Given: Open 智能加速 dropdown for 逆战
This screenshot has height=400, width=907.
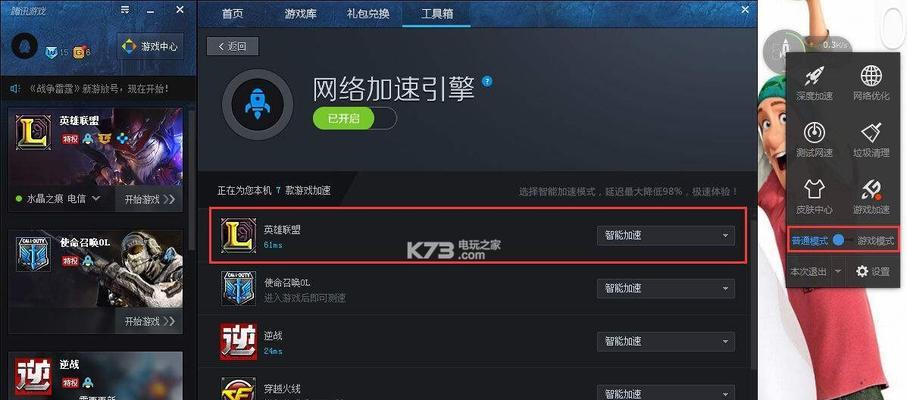Looking at the screenshot, I should pos(666,341).
